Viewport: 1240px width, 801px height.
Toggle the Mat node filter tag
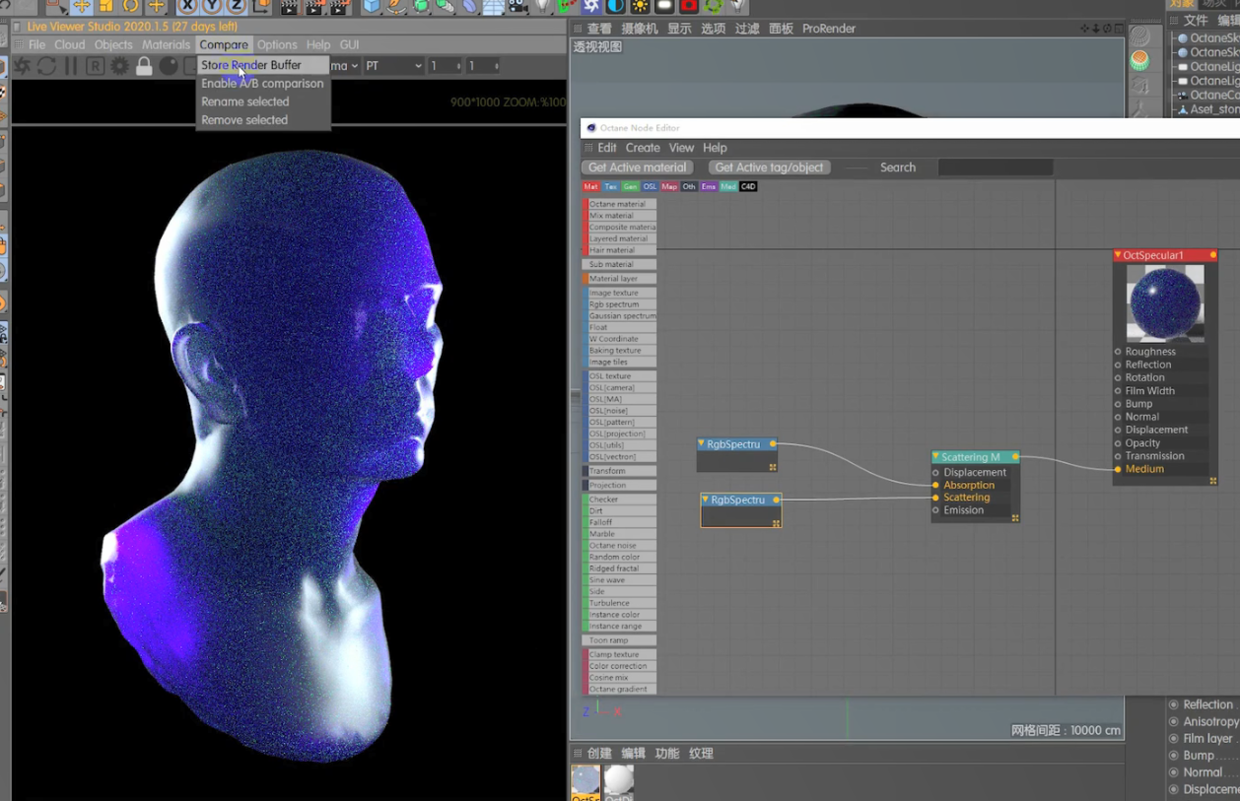point(591,187)
